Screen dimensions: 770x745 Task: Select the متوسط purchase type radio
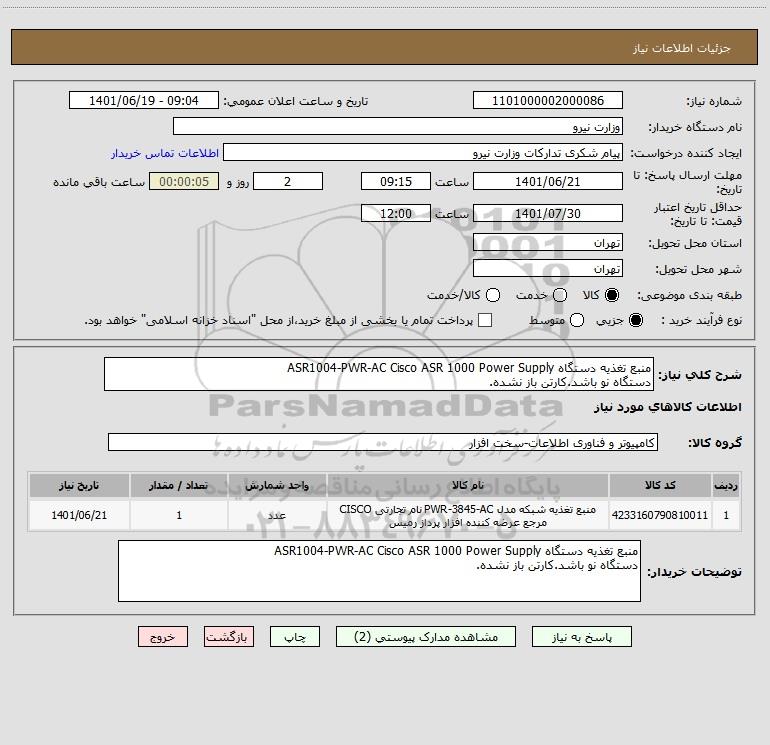pyautogui.click(x=577, y=320)
